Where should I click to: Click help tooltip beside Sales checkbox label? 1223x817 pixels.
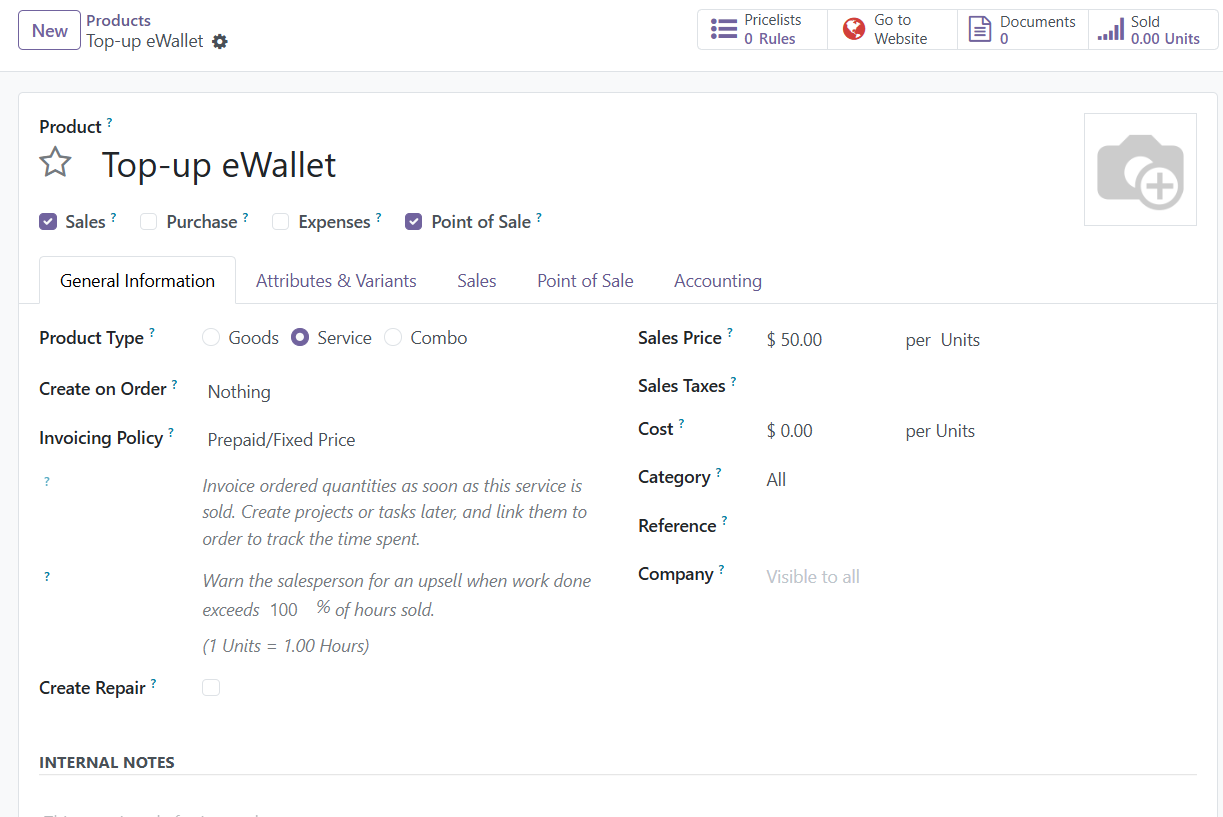point(113,216)
